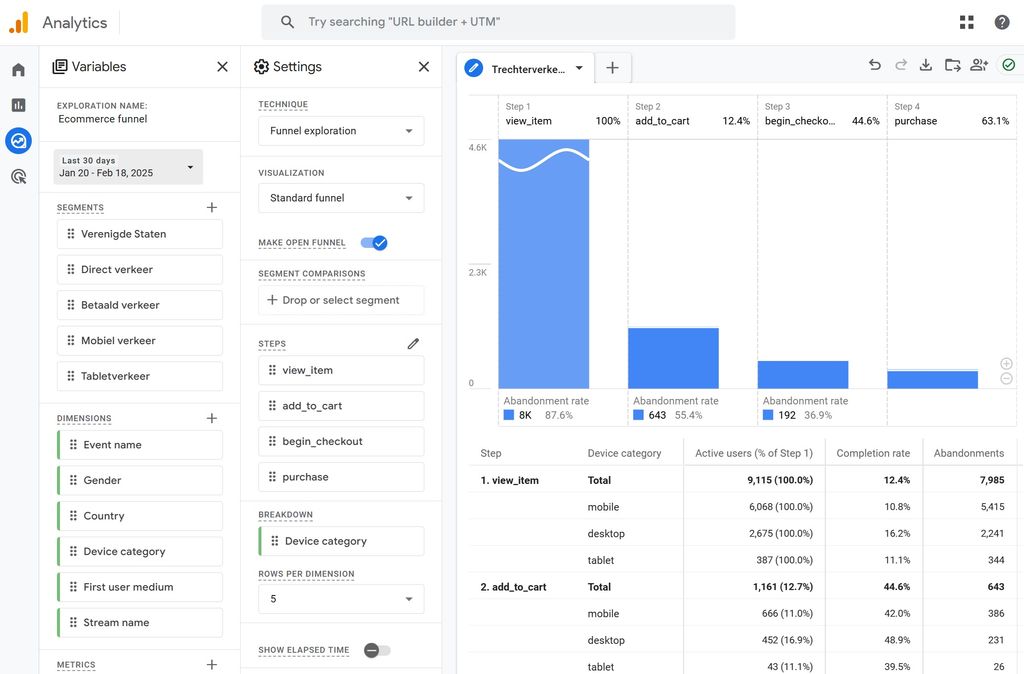This screenshot has width=1024, height=674.
Task: Edit the exploration name Ecommerce funnel
Action: (x=103, y=119)
